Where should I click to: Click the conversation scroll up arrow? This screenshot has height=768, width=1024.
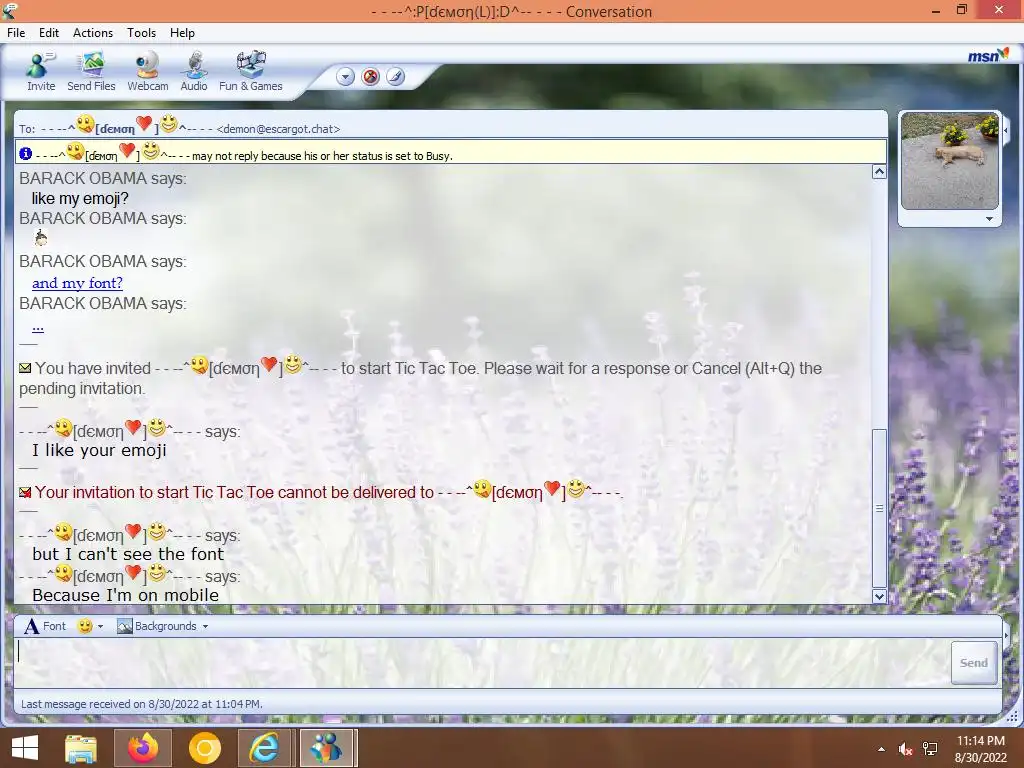point(879,172)
